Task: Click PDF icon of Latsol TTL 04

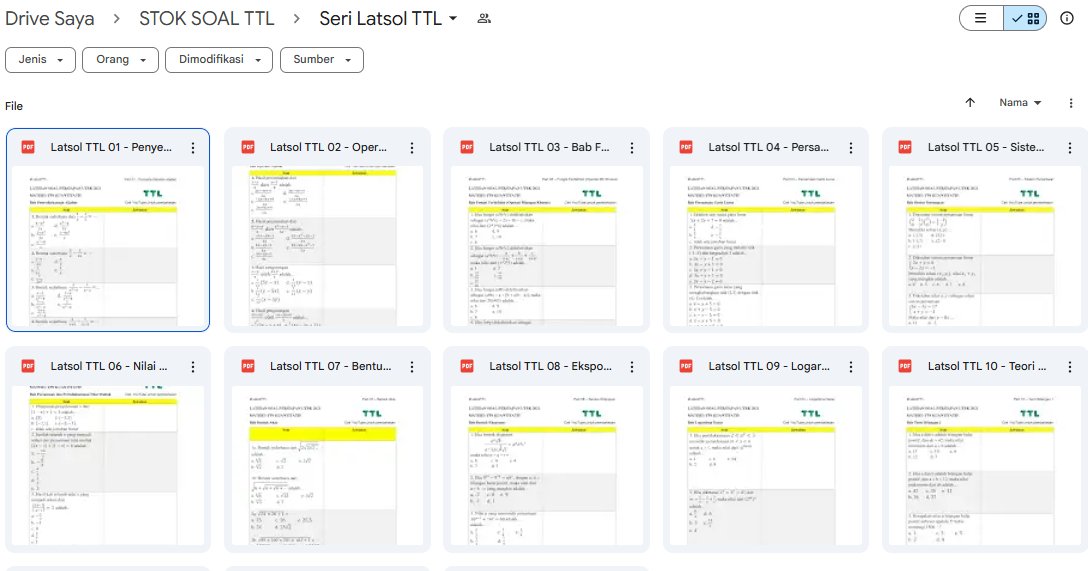Action: pos(686,147)
